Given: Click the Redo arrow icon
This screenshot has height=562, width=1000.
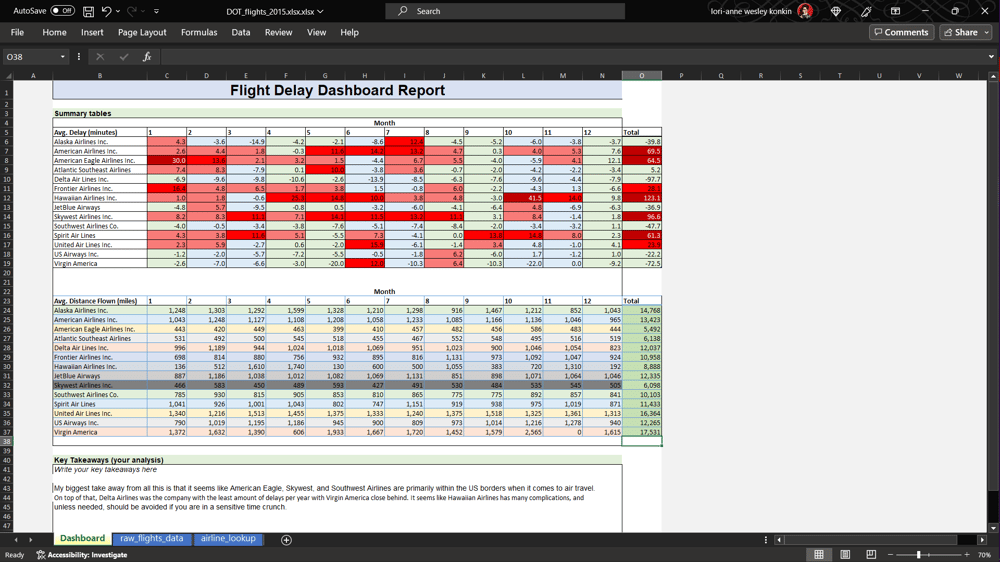Looking at the screenshot, I should pos(131,11).
